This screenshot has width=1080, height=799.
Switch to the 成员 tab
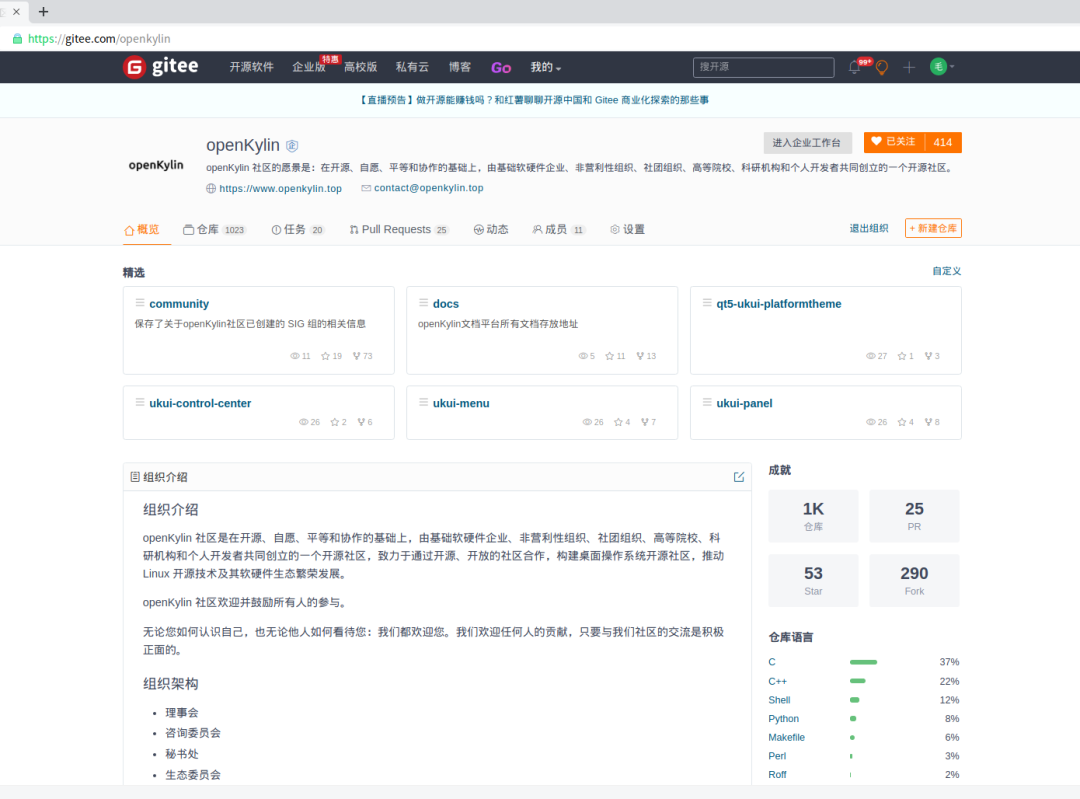[559, 229]
